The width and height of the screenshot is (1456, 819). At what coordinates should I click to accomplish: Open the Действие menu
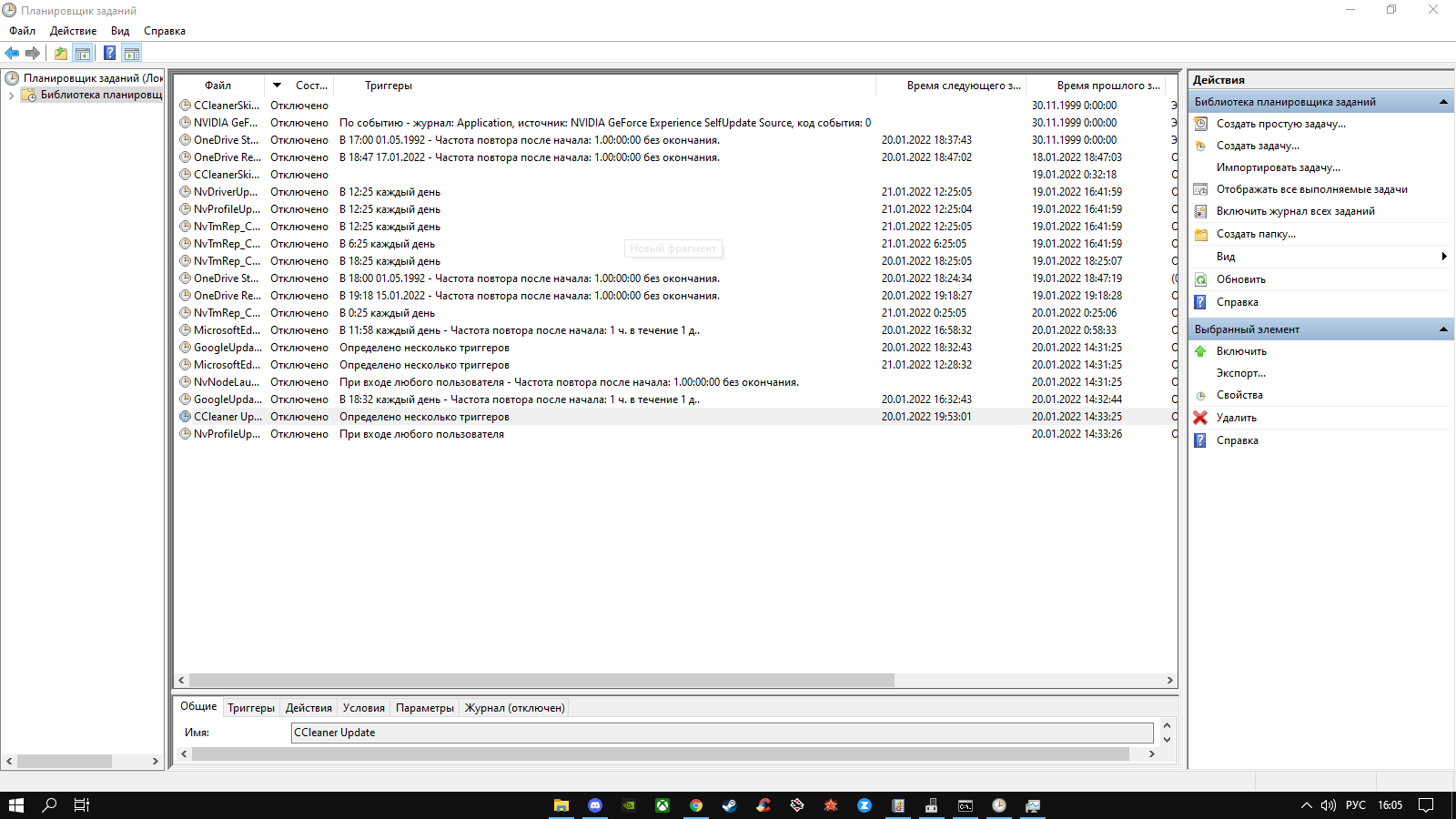coord(73,31)
